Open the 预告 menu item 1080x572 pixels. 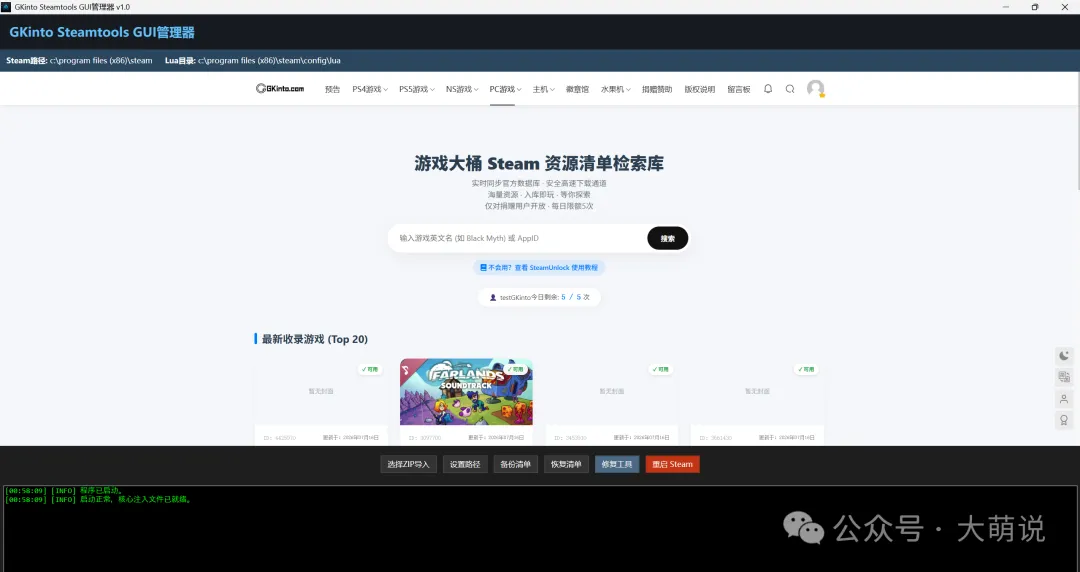pyautogui.click(x=333, y=90)
